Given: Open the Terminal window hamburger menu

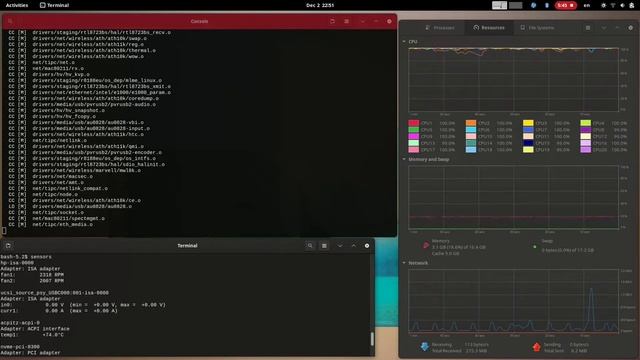Looking at the screenshot, I should (x=324, y=246).
